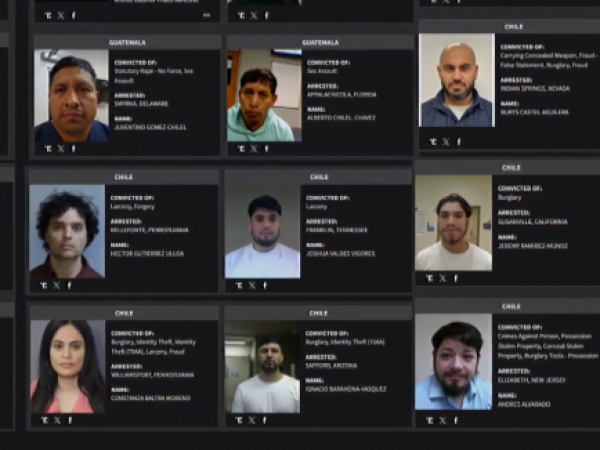Screen dimensions: 600x450
Task: Open Hector Gutierrez Ulloa mugshot photo
Action: pyautogui.click(x=67, y=231)
